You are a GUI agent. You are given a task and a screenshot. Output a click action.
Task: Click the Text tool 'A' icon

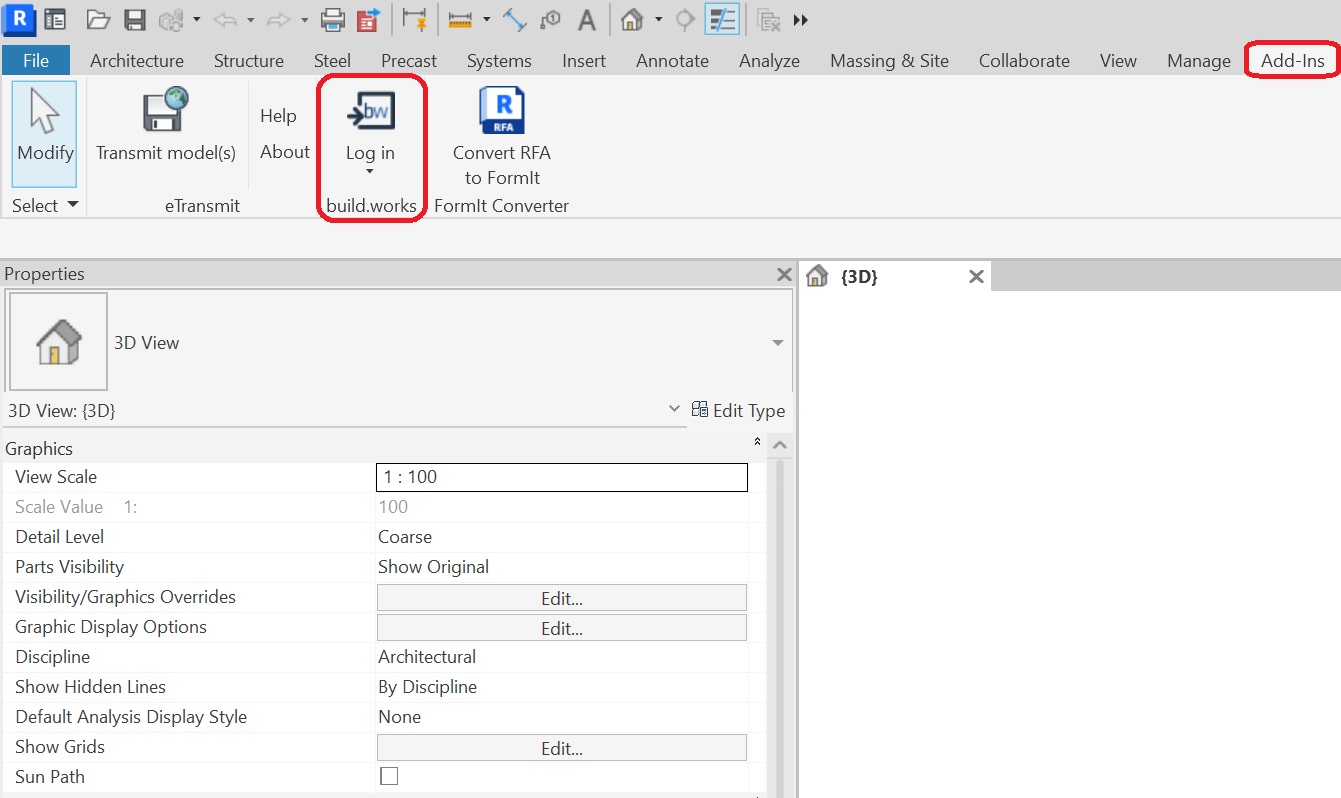coord(587,19)
